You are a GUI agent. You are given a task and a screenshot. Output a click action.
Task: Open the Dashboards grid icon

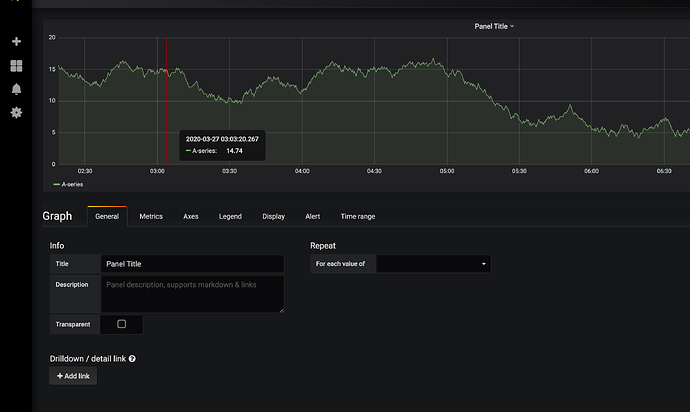(x=16, y=66)
